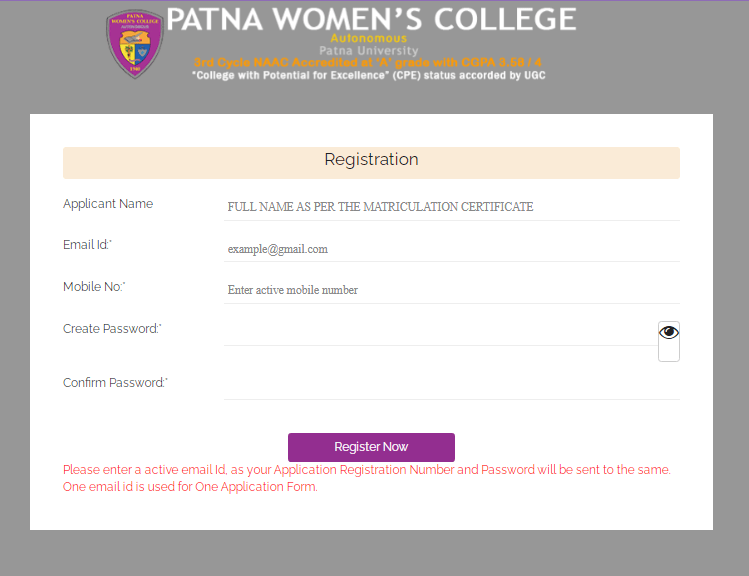Click the Patna Women's College crest logo

(x=135, y=44)
